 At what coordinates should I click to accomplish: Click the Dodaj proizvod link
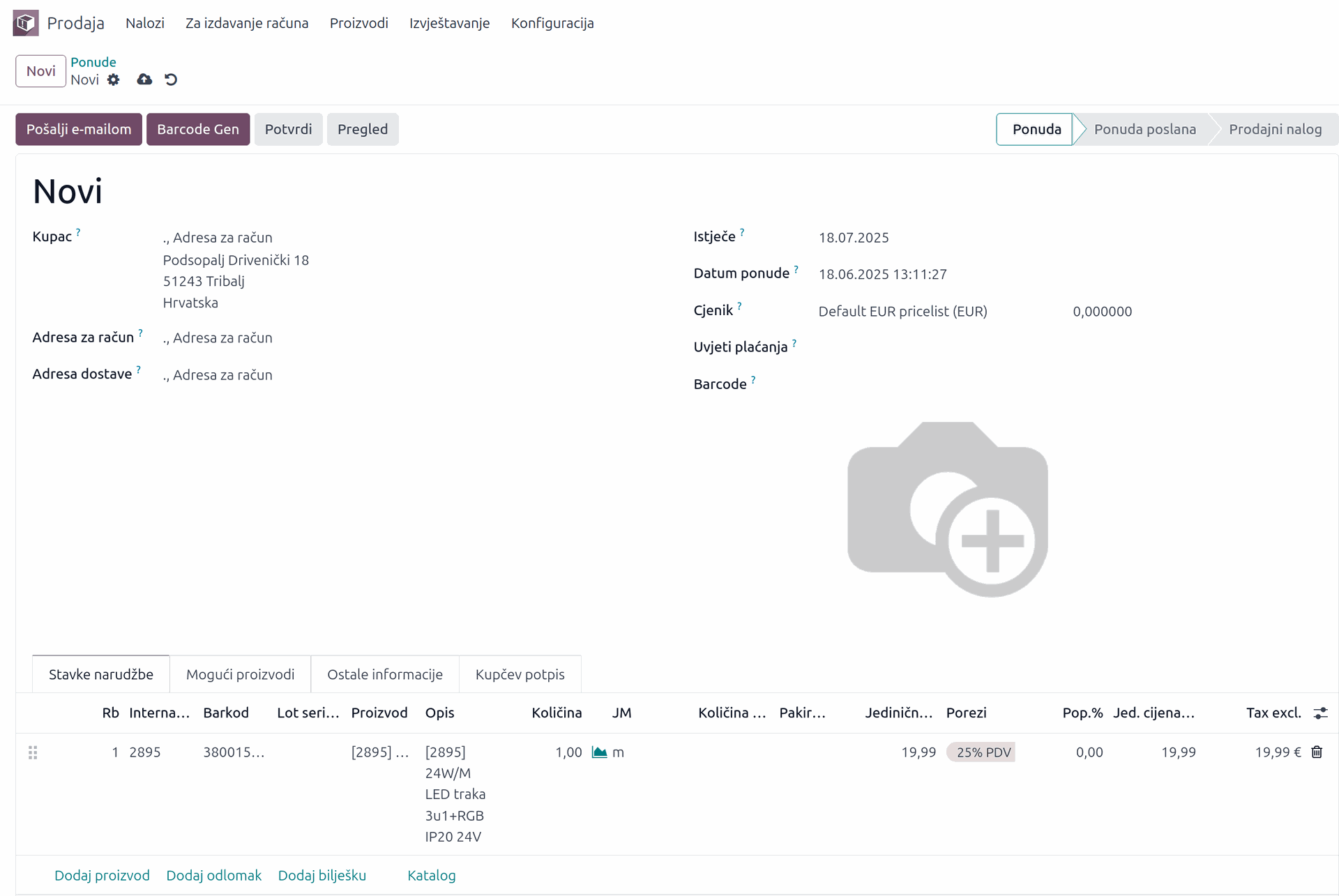[102, 875]
